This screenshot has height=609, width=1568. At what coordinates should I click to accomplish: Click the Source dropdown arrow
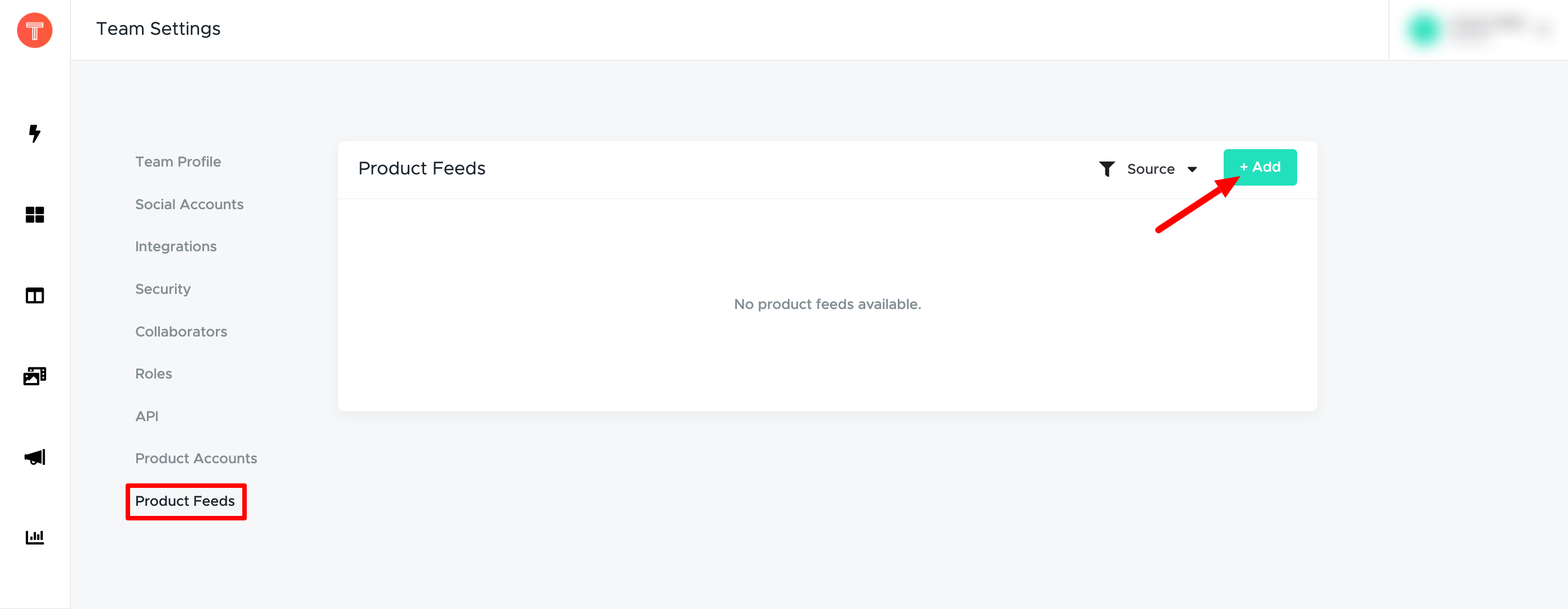tap(1192, 170)
